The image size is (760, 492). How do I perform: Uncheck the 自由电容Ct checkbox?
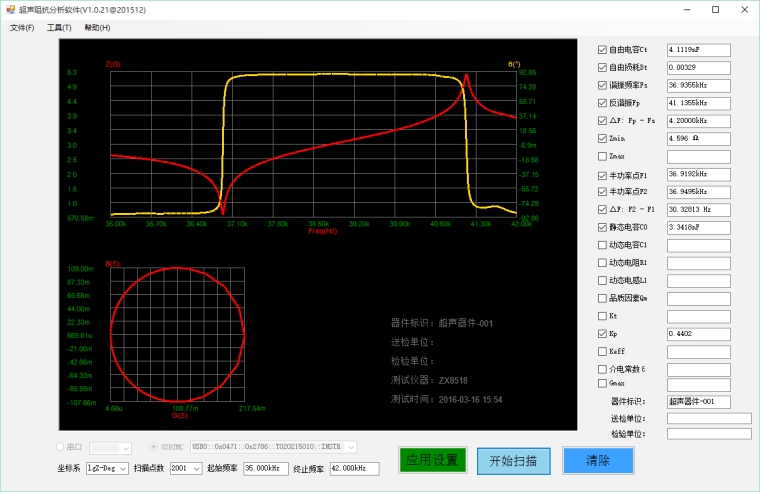[602, 49]
